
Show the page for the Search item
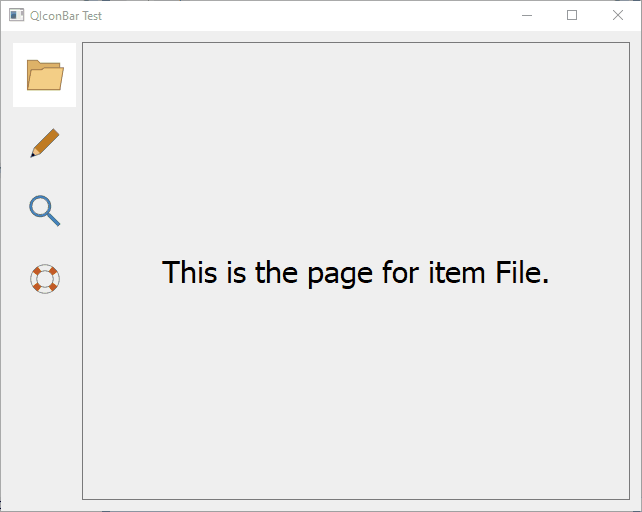coord(45,211)
